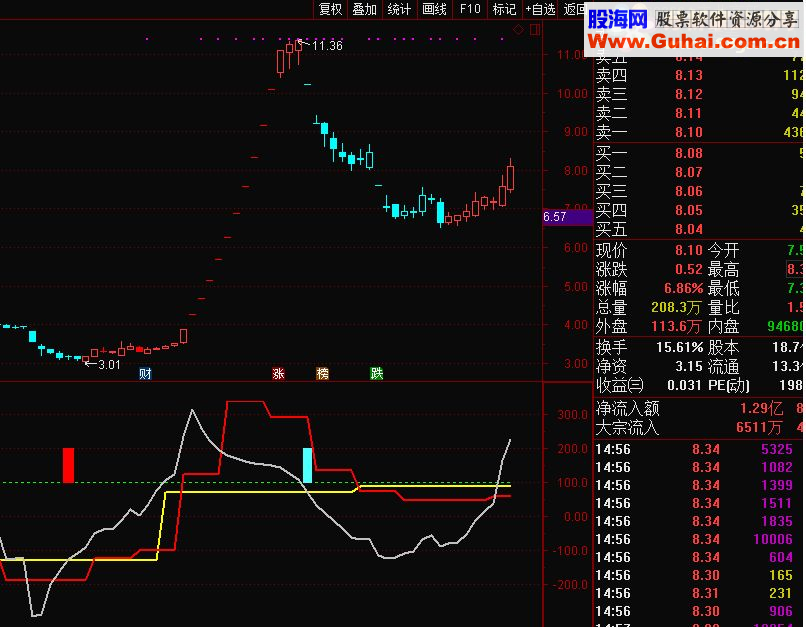Click the 股本 label
Screen dimensions: 806x627
pos(723,347)
